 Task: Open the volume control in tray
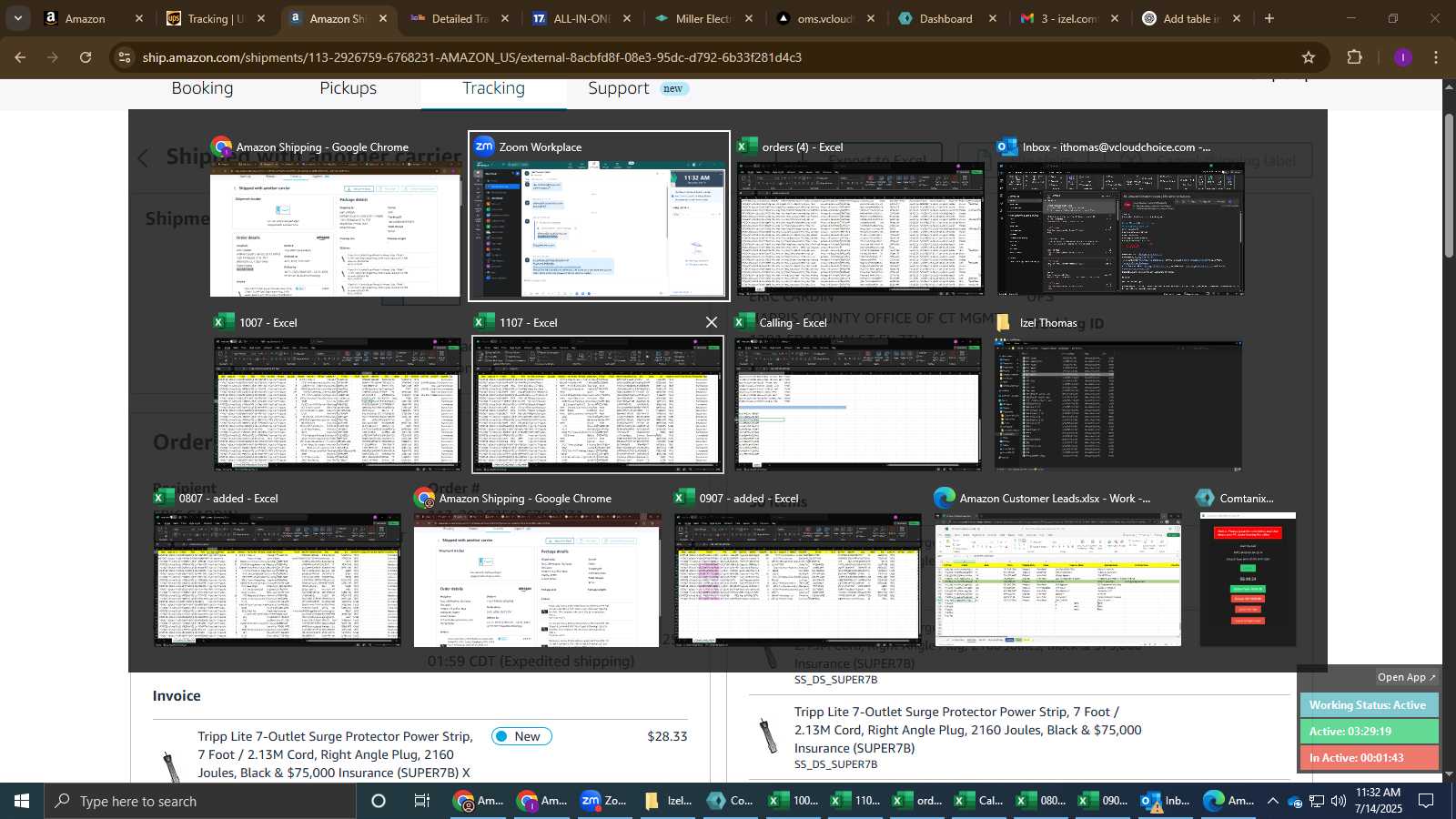1338,801
